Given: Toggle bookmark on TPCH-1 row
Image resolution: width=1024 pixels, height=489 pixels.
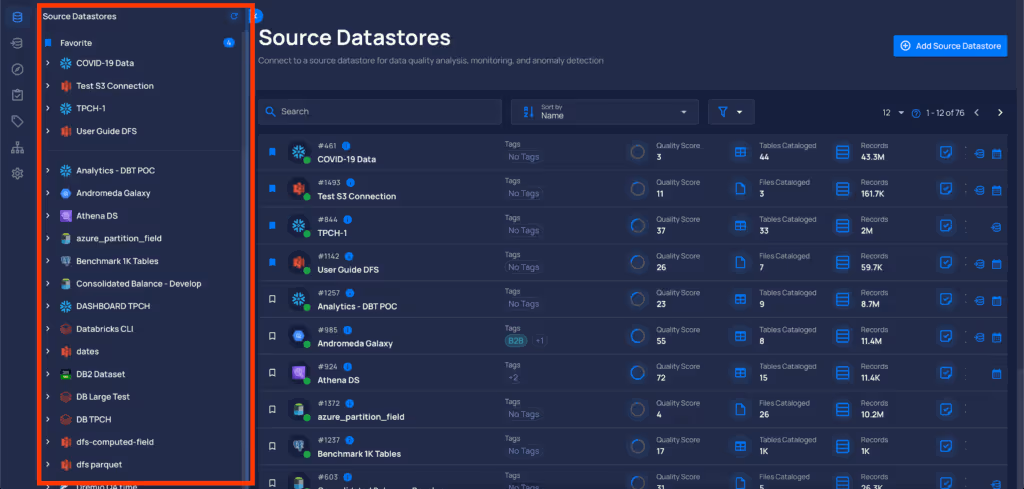Looking at the screenshot, I should pyautogui.click(x=272, y=225).
